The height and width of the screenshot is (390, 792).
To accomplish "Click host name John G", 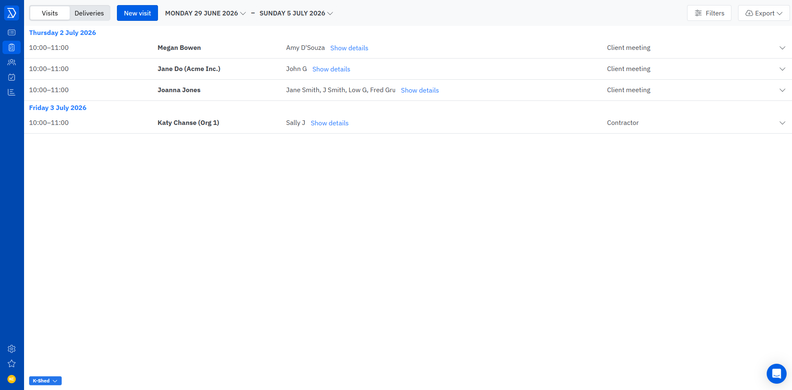I will click(296, 69).
